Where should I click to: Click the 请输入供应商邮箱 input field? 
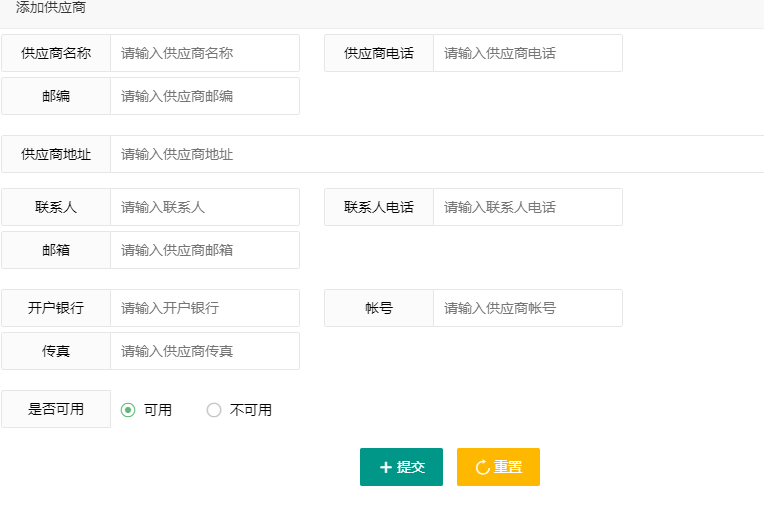(x=205, y=250)
